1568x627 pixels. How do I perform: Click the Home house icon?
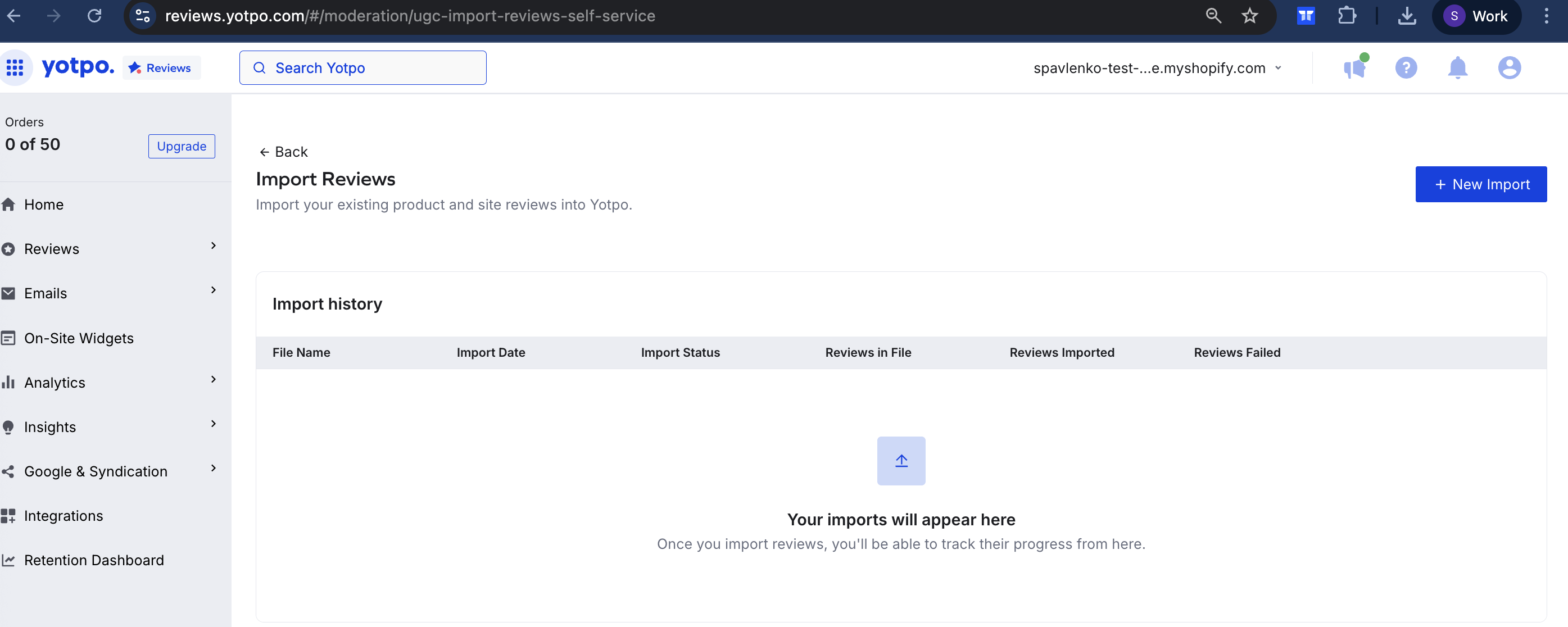pos(8,205)
